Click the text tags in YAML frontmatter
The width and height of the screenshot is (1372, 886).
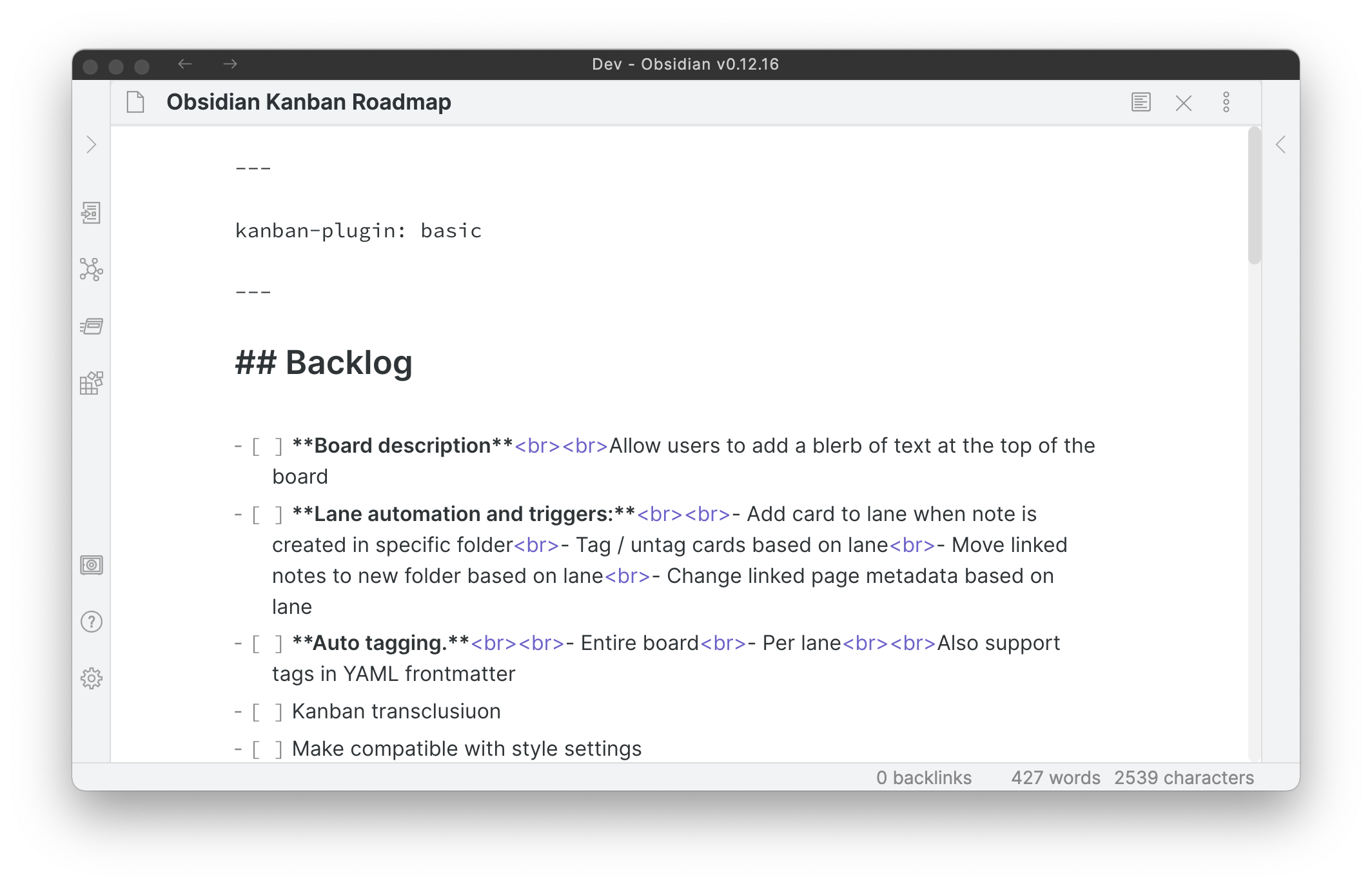coord(394,674)
